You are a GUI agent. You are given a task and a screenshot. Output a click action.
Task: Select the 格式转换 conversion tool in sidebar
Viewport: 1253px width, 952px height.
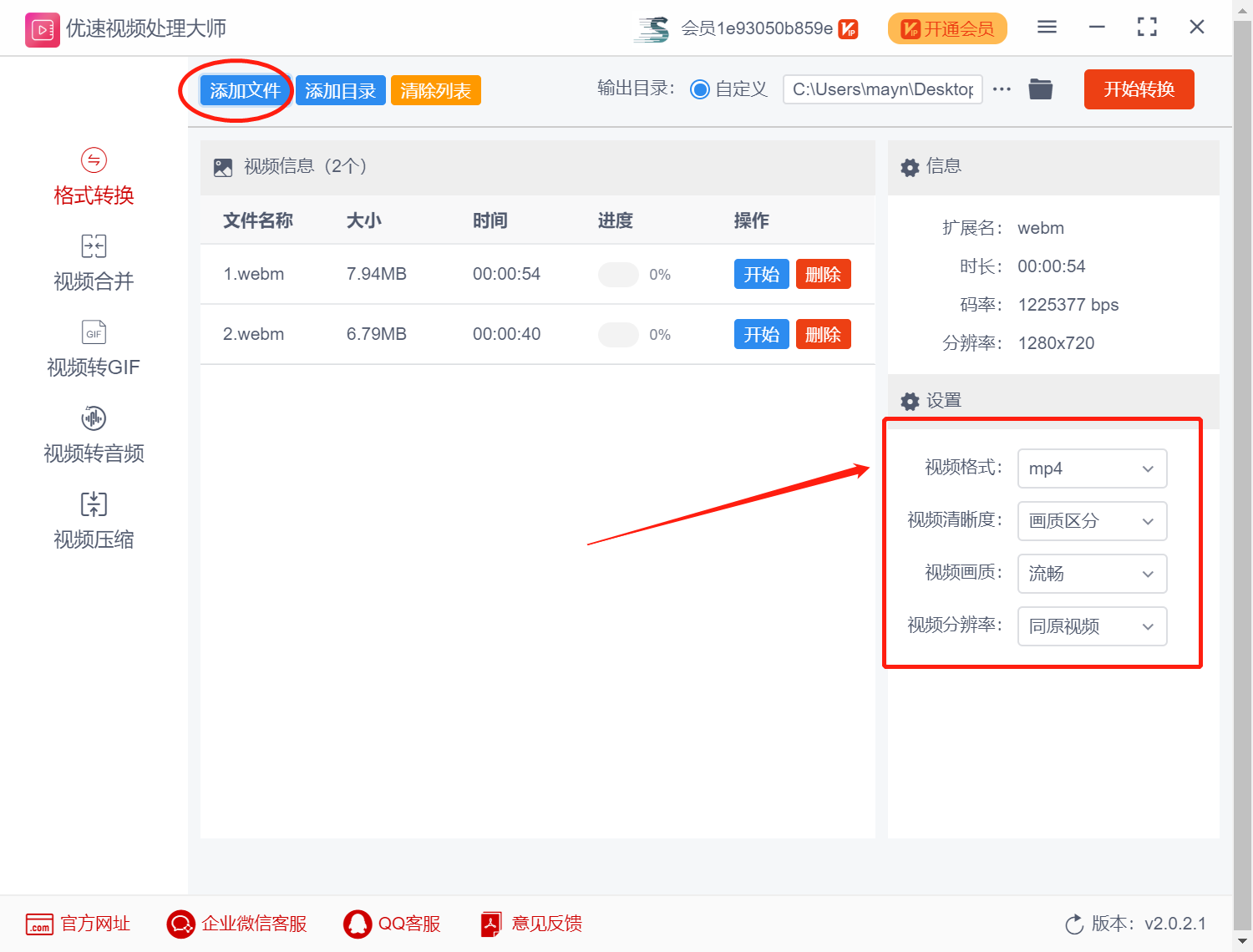(93, 177)
